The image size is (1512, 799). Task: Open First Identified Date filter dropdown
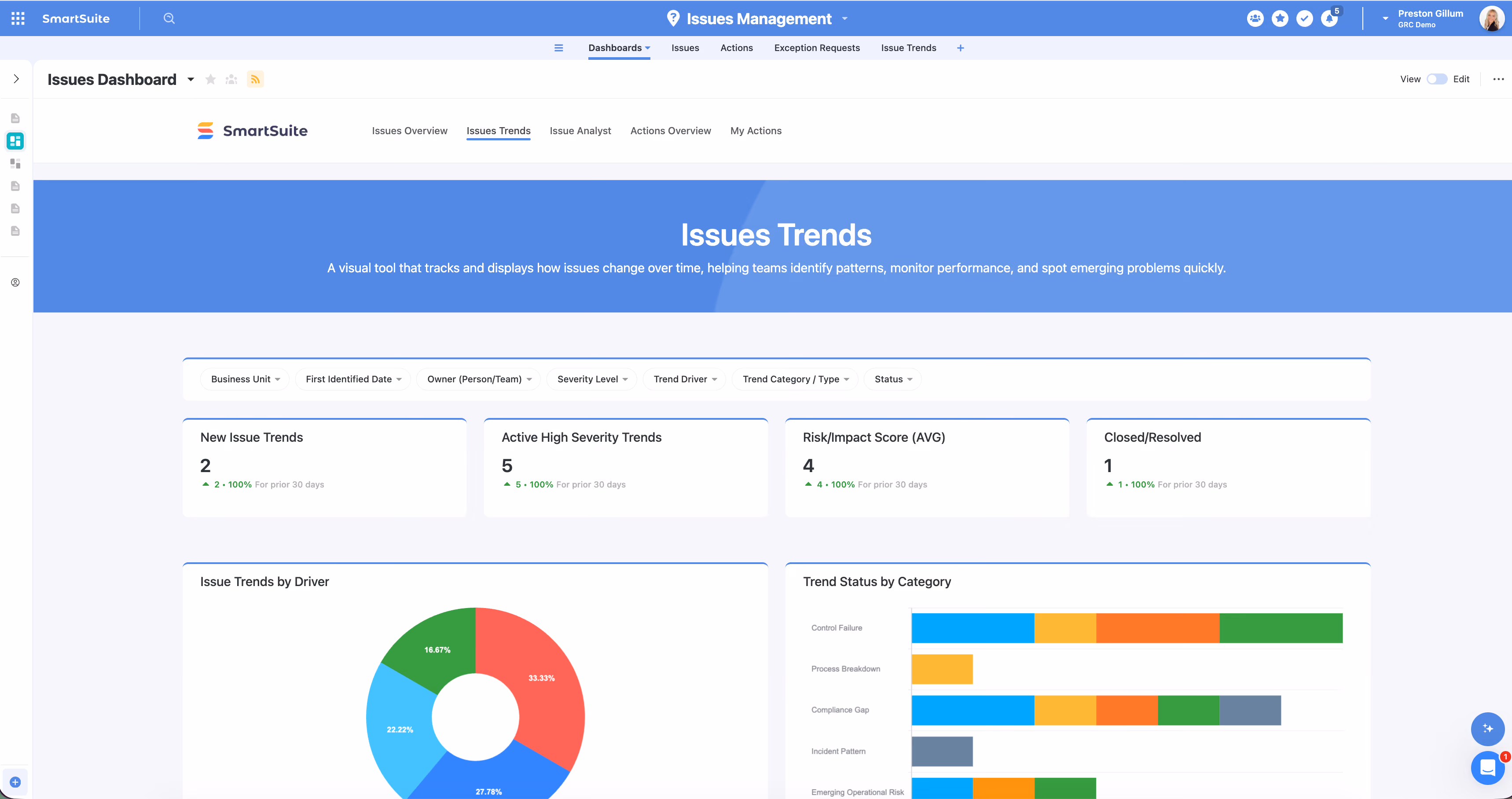point(353,379)
